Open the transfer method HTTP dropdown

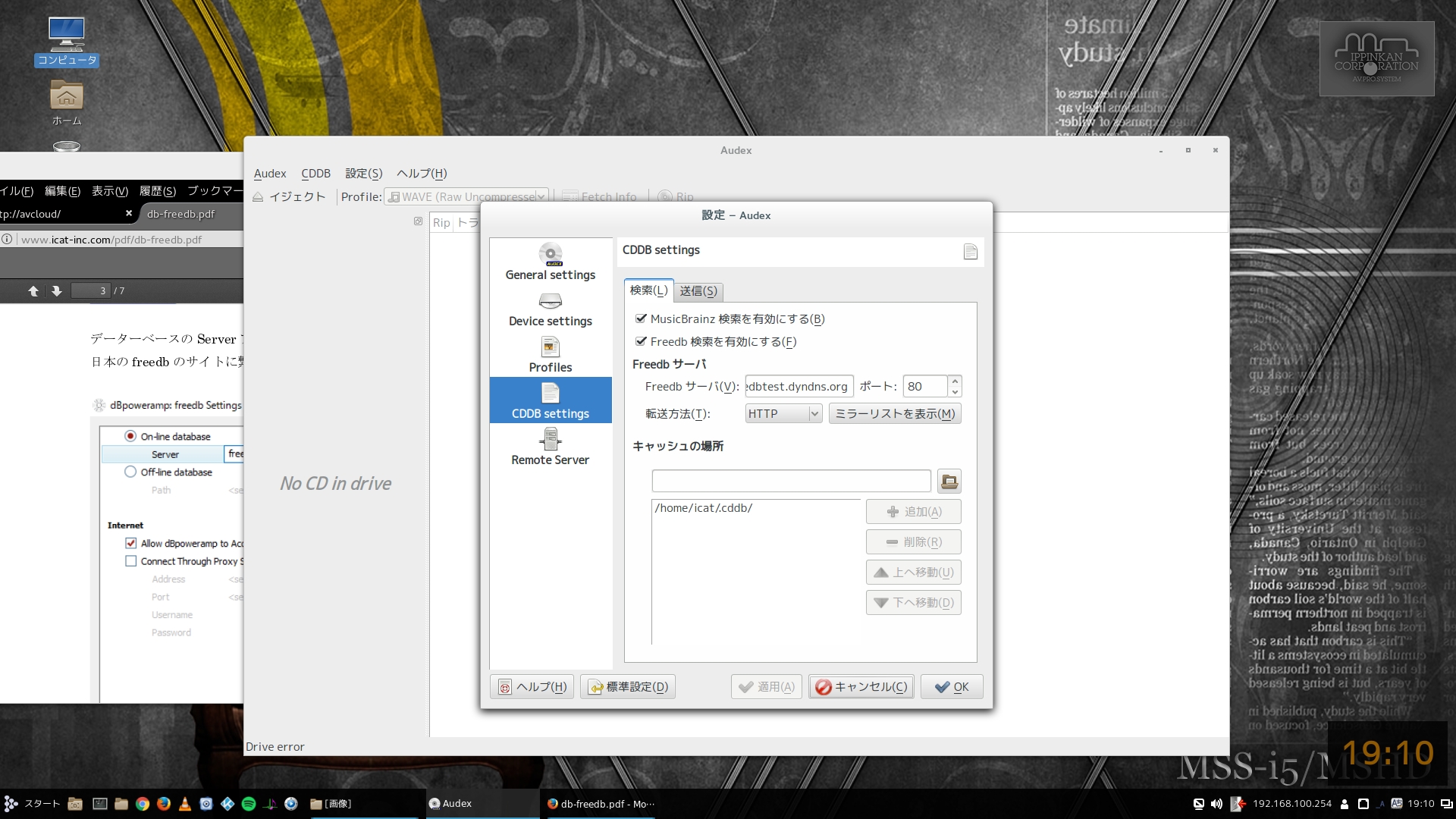click(x=783, y=413)
